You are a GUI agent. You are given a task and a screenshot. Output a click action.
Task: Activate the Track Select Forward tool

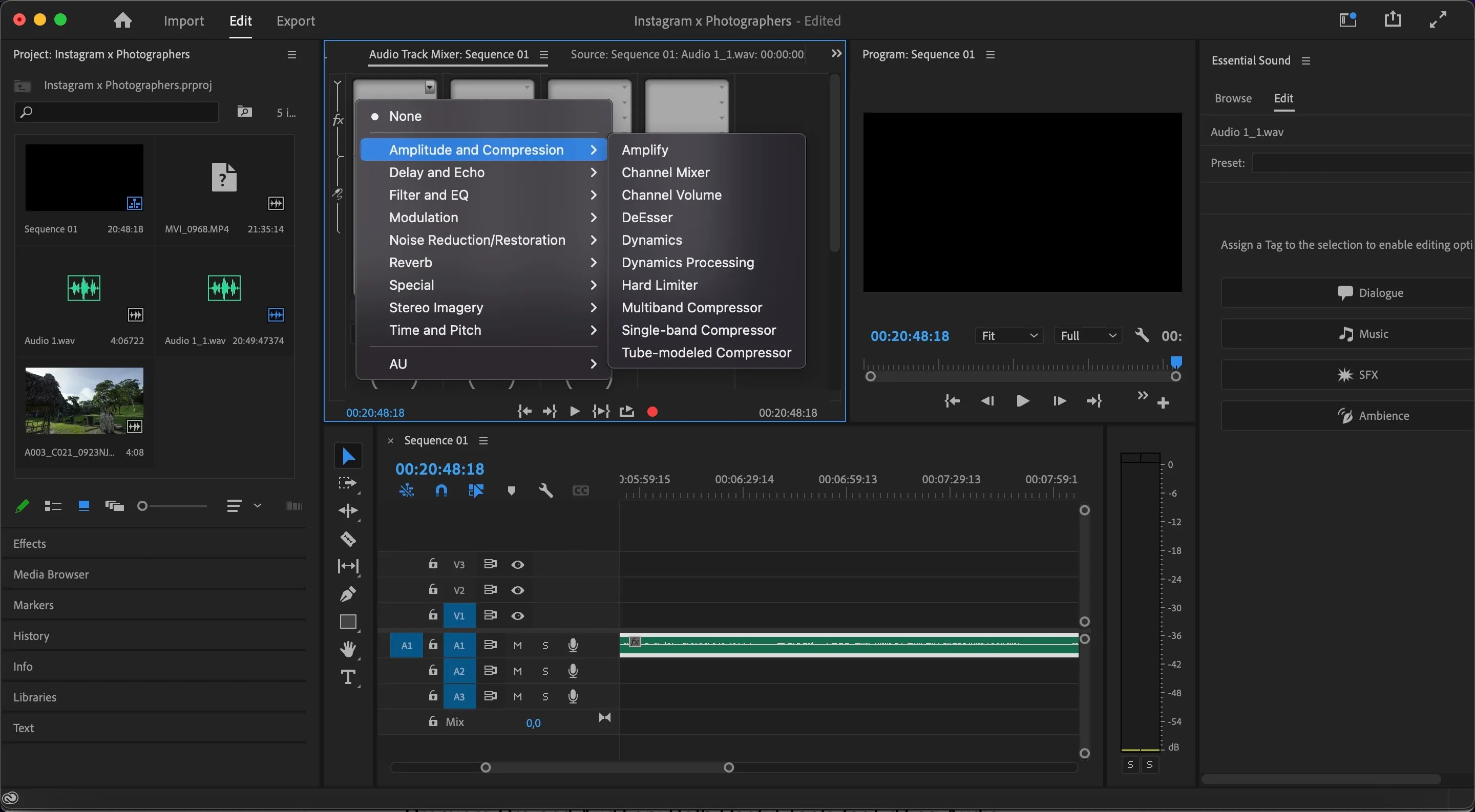348,483
